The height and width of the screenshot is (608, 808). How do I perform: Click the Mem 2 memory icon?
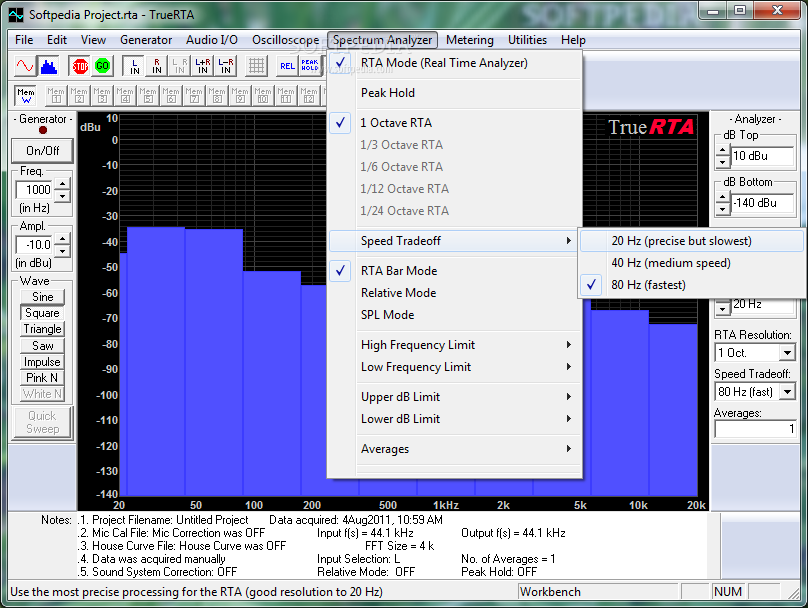click(79, 95)
